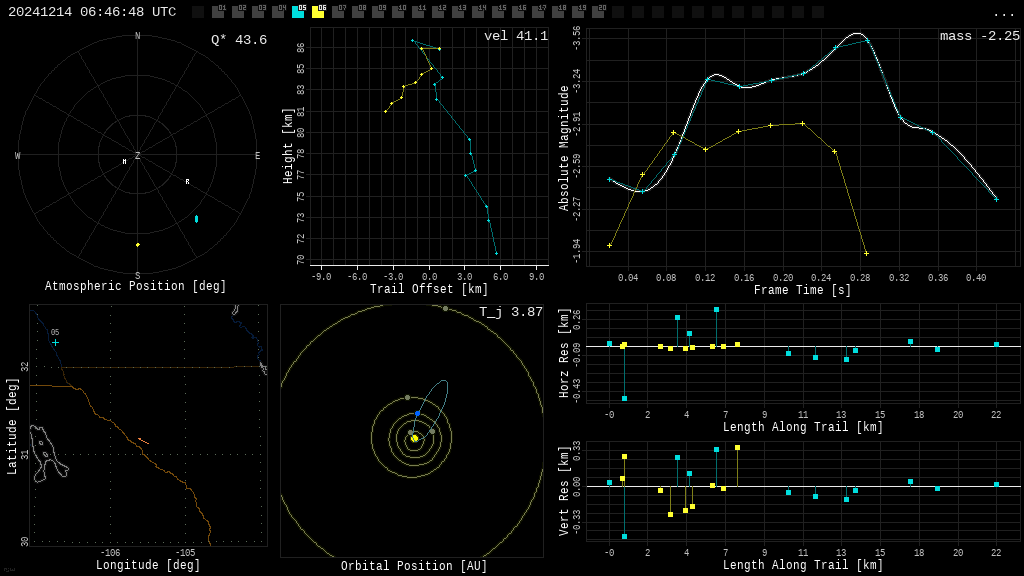Click the zenith Z marker in sky plot

coord(138,156)
